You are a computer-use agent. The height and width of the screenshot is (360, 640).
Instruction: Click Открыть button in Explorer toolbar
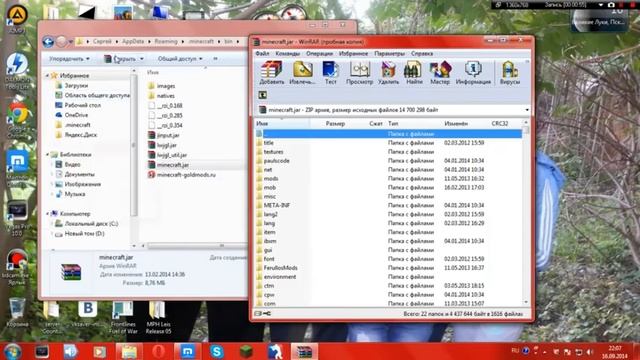click(x=124, y=59)
